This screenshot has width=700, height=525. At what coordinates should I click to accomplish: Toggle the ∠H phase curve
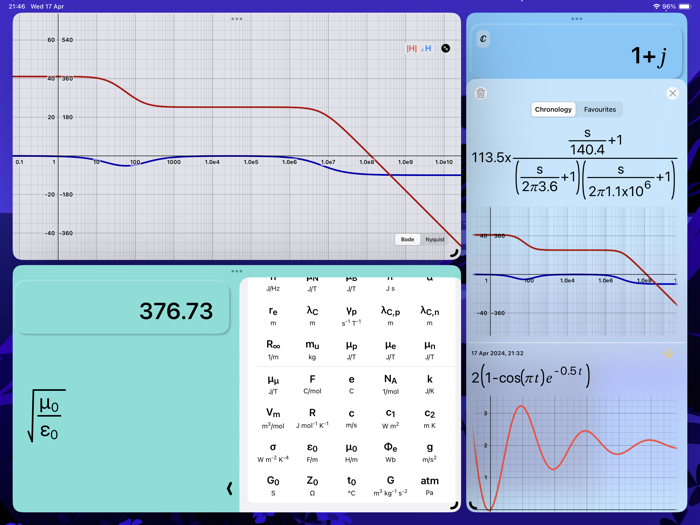coord(426,48)
